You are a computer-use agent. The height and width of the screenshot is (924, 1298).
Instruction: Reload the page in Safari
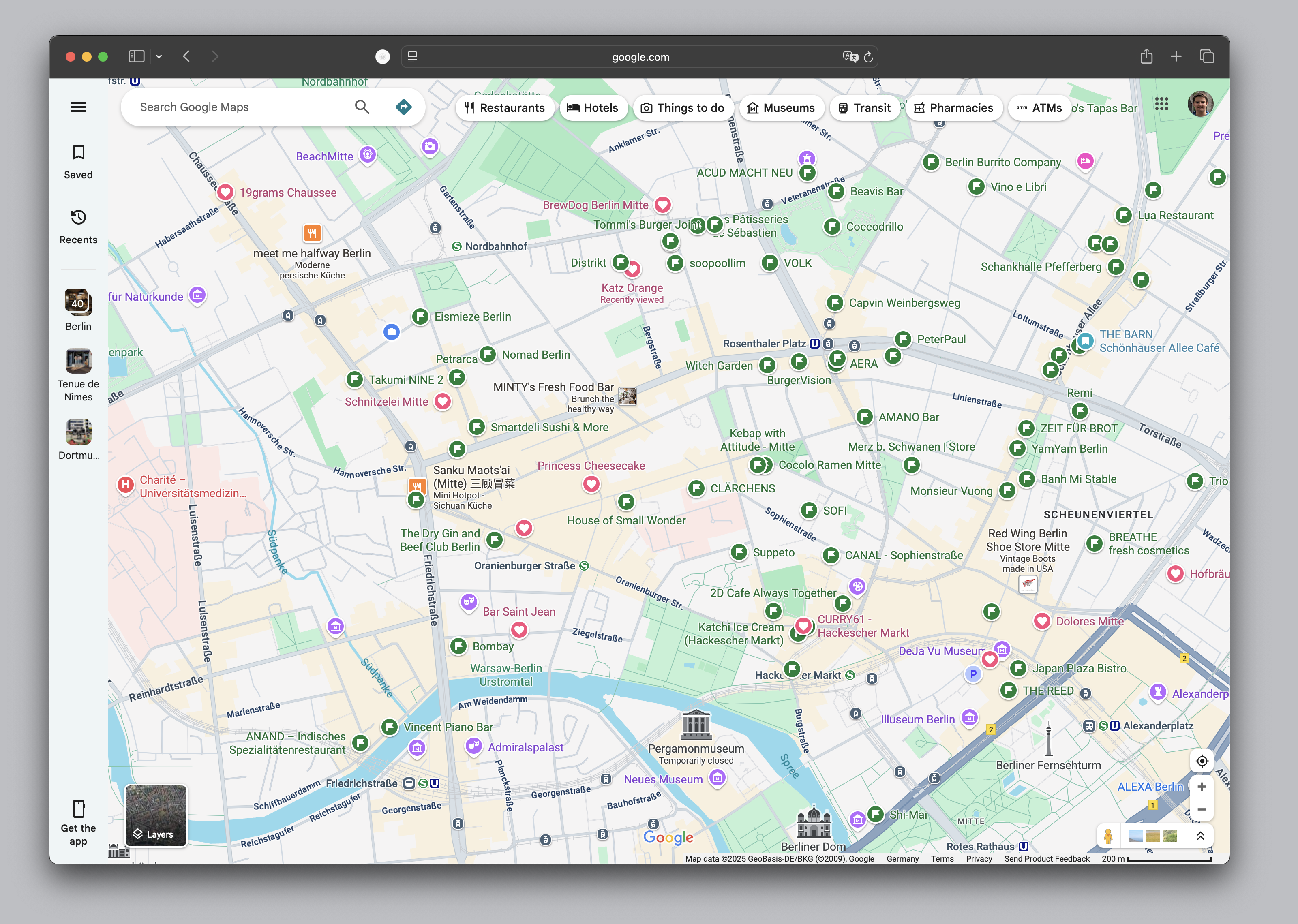click(x=868, y=57)
